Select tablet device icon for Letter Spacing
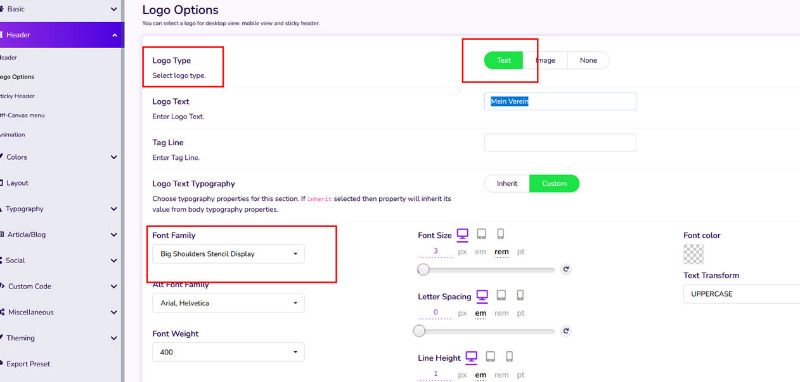 pos(501,295)
